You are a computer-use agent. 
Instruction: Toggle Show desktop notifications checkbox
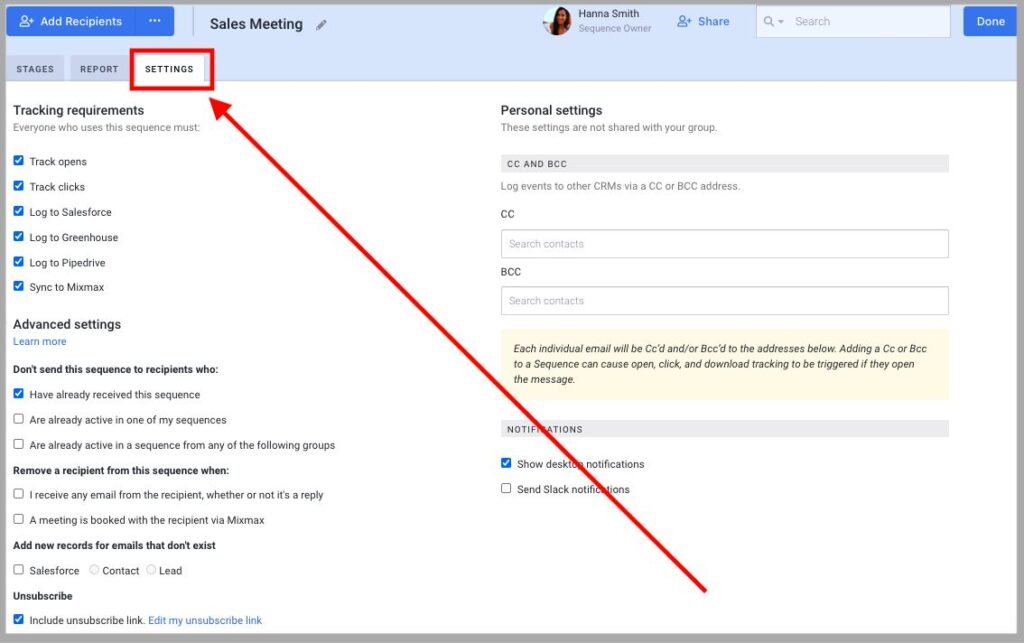506,463
